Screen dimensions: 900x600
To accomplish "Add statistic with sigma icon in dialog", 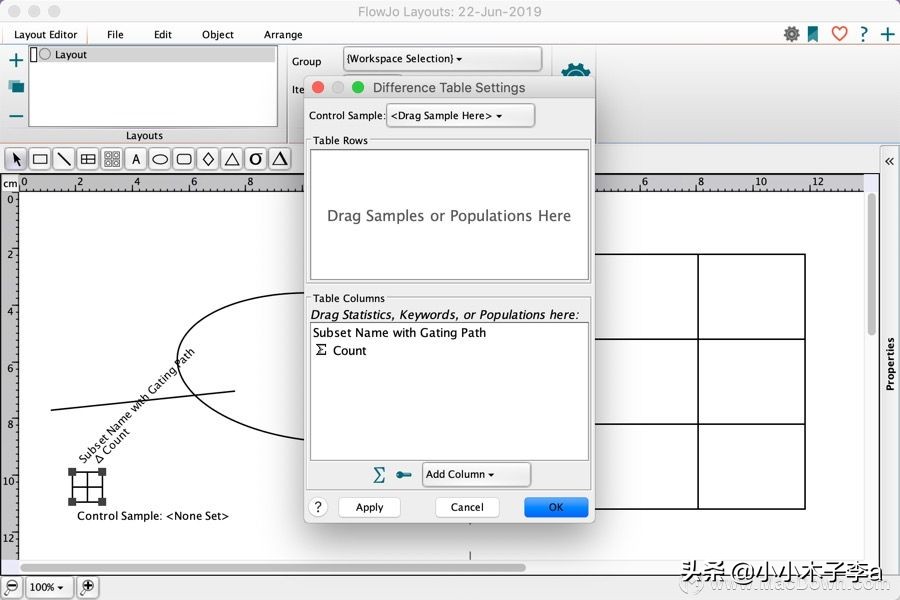I will pyautogui.click(x=379, y=475).
